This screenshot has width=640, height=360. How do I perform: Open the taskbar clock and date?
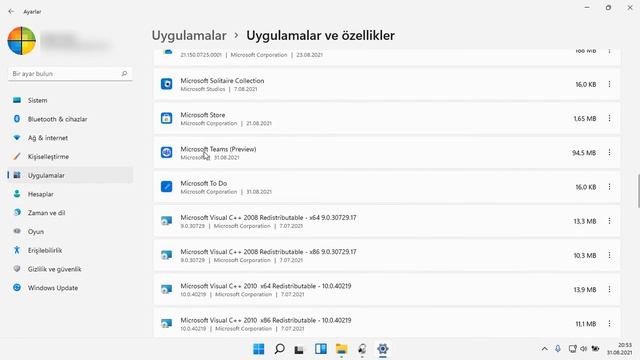(620, 349)
